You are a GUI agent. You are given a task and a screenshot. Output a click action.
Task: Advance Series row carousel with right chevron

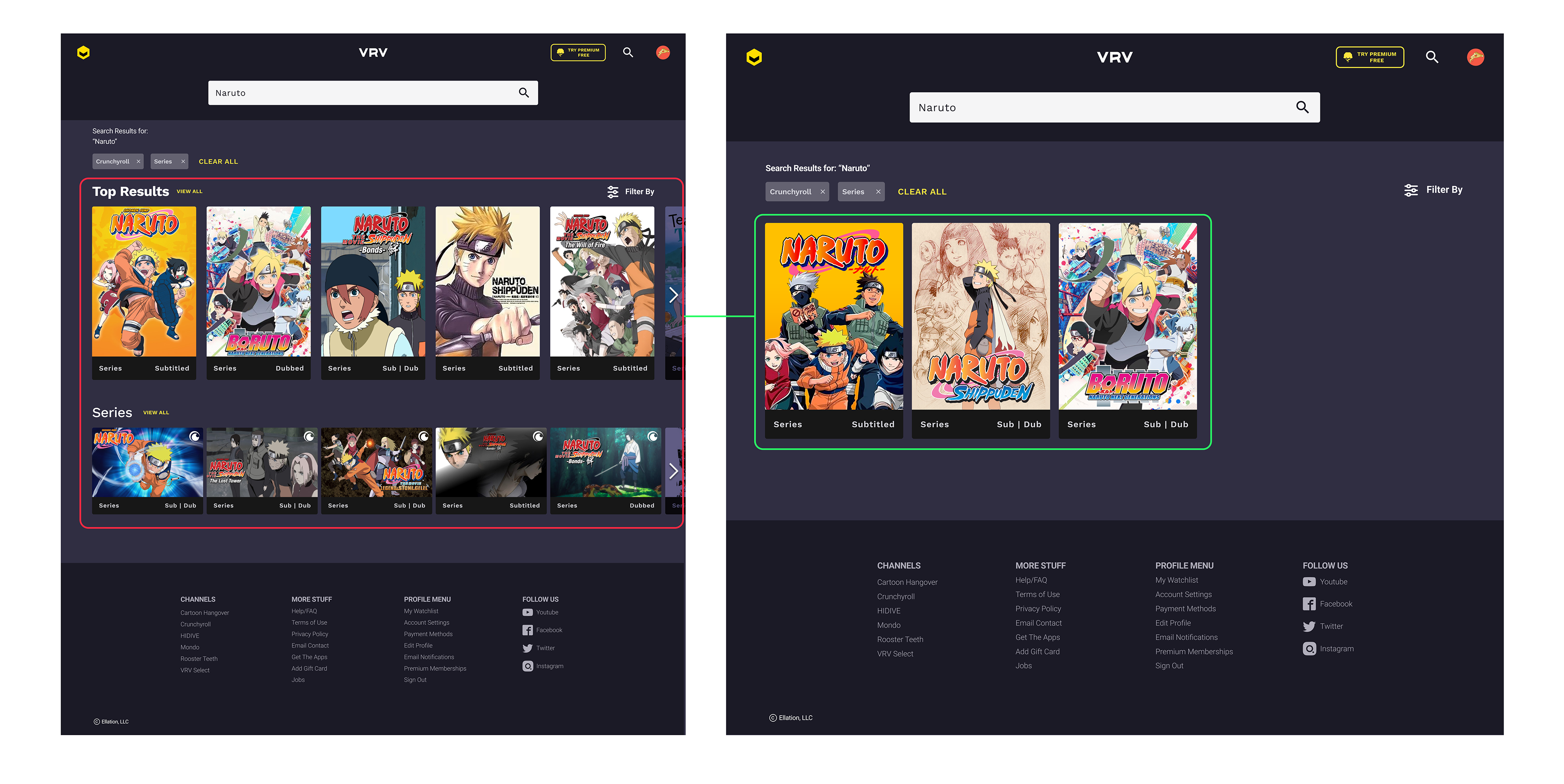673,471
